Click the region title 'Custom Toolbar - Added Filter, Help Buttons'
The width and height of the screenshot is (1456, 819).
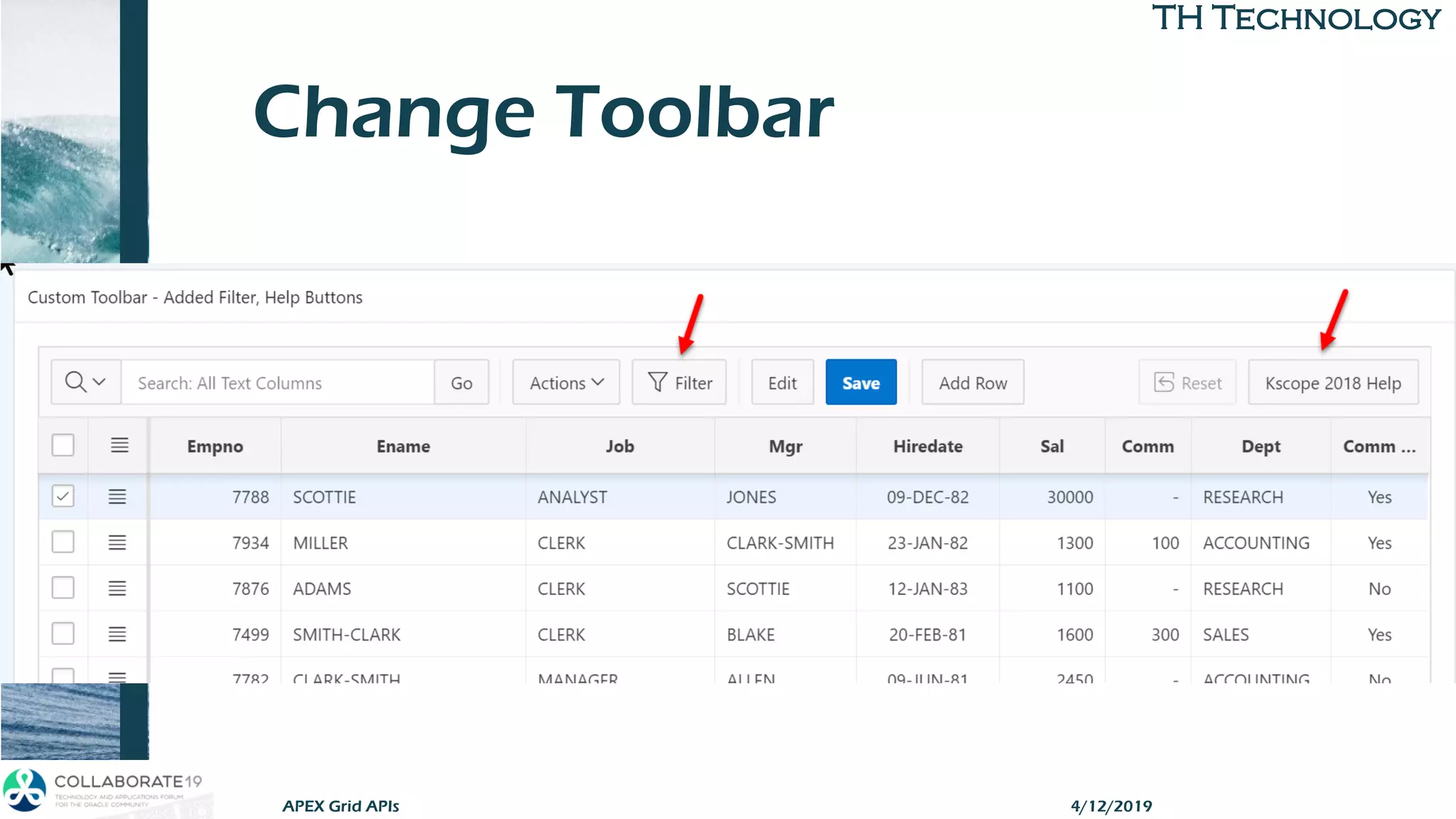pos(195,297)
